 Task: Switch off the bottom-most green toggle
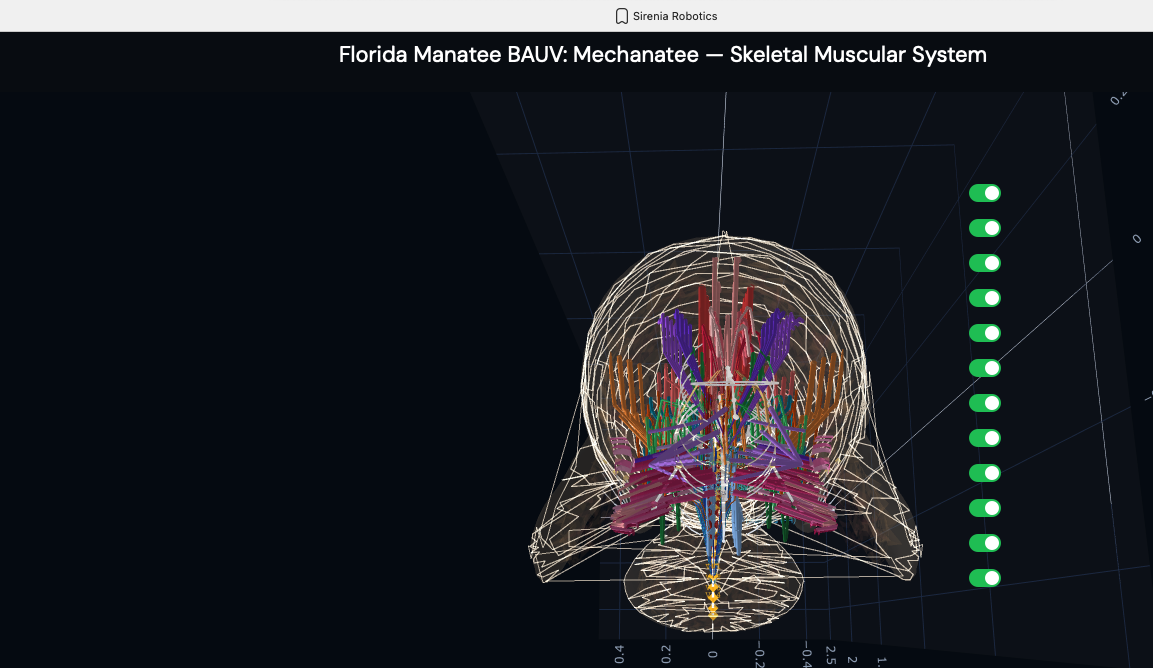pyautogui.click(x=985, y=578)
